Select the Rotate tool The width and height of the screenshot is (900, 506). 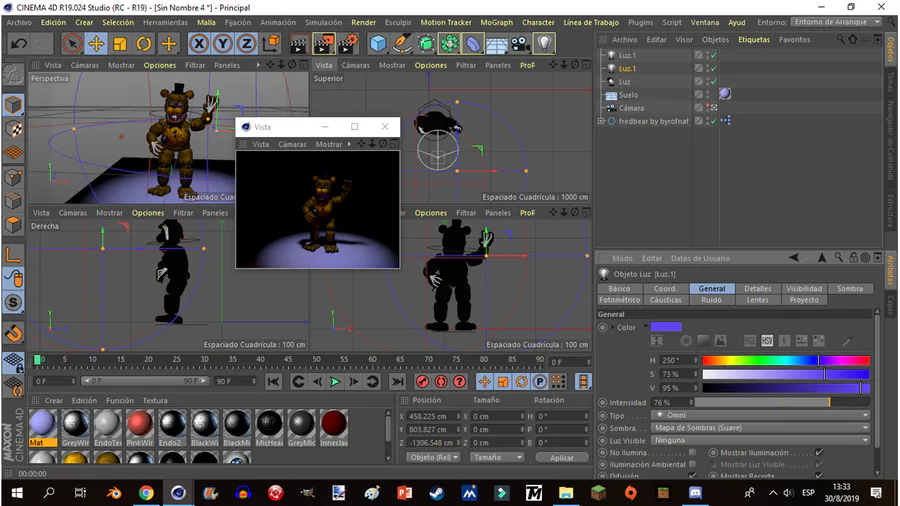(144, 44)
